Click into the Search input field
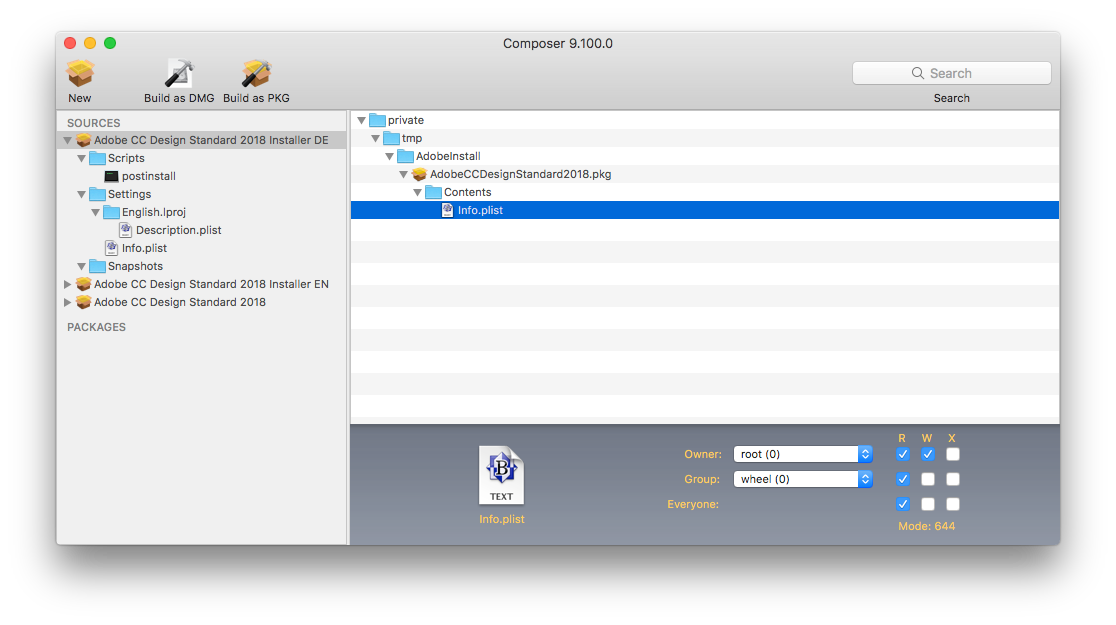 pyautogui.click(x=952, y=73)
